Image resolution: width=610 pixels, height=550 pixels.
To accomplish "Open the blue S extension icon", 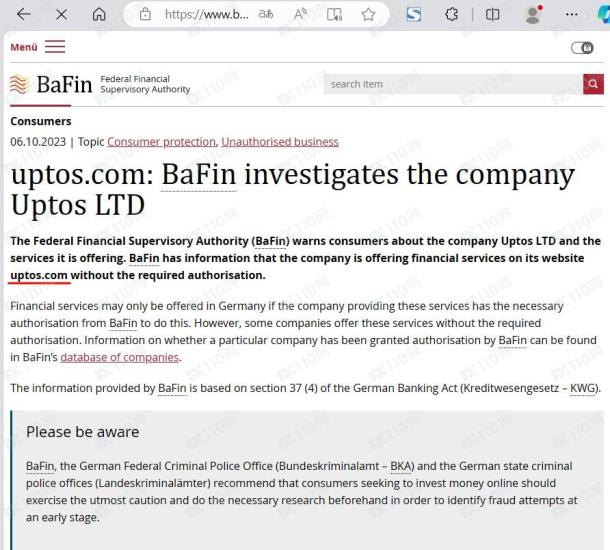I will [x=413, y=14].
